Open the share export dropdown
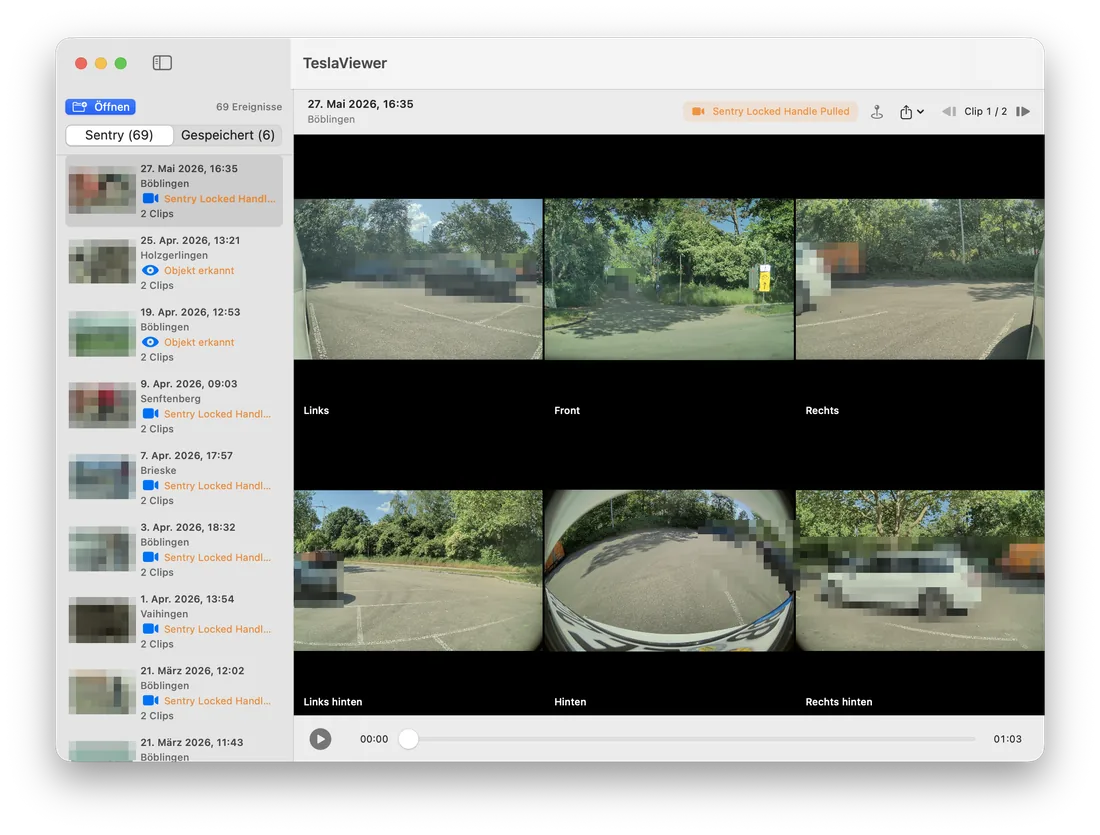This screenshot has width=1100, height=835. pyautogui.click(x=911, y=112)
